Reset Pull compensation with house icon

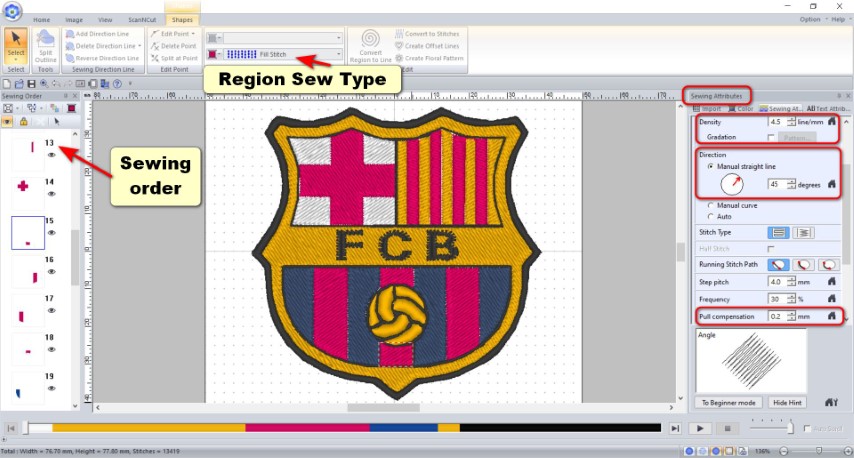pos(831,316)
